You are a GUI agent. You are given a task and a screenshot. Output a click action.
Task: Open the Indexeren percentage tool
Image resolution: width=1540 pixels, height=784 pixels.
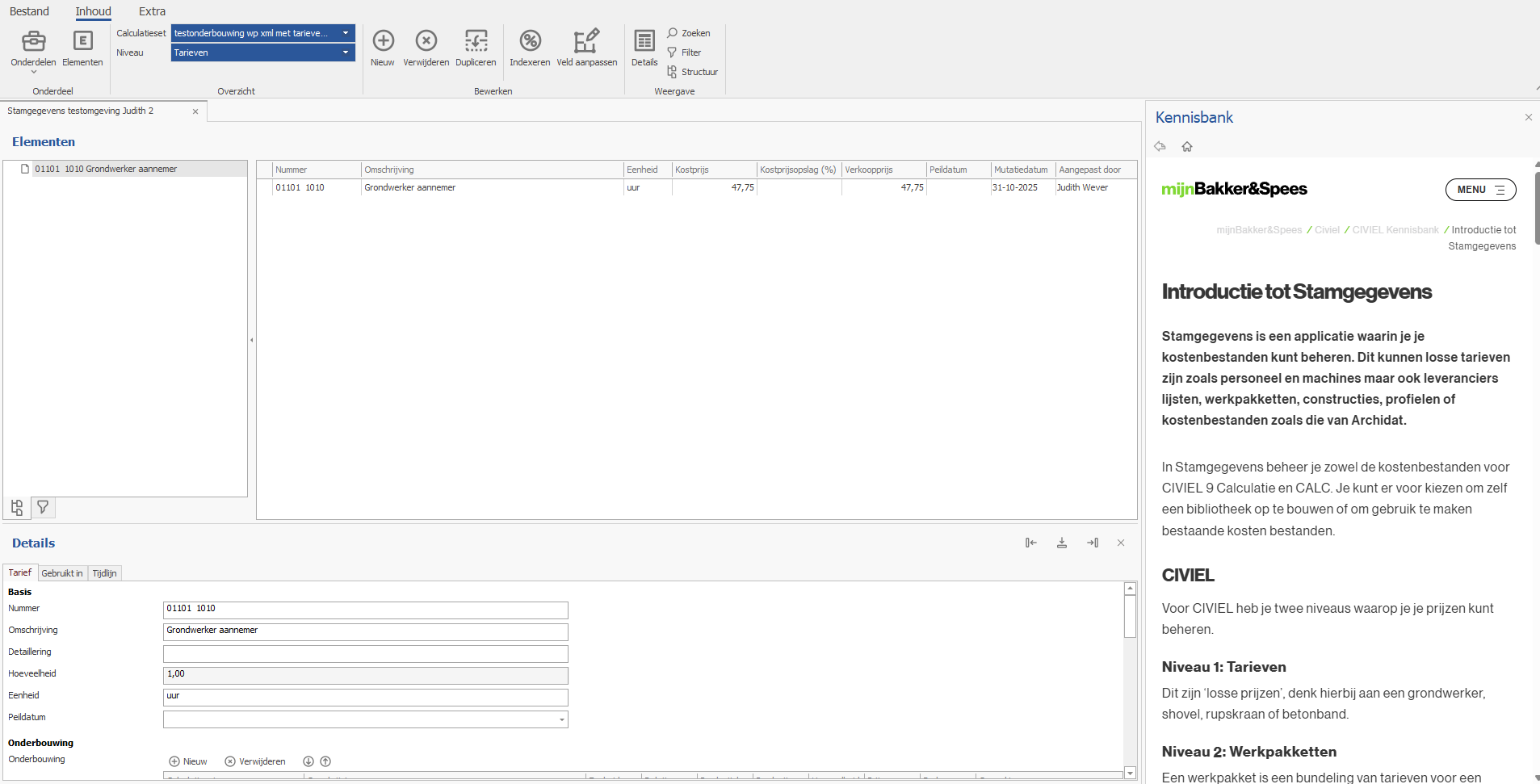pyautogui.click(x=530, y=48)
